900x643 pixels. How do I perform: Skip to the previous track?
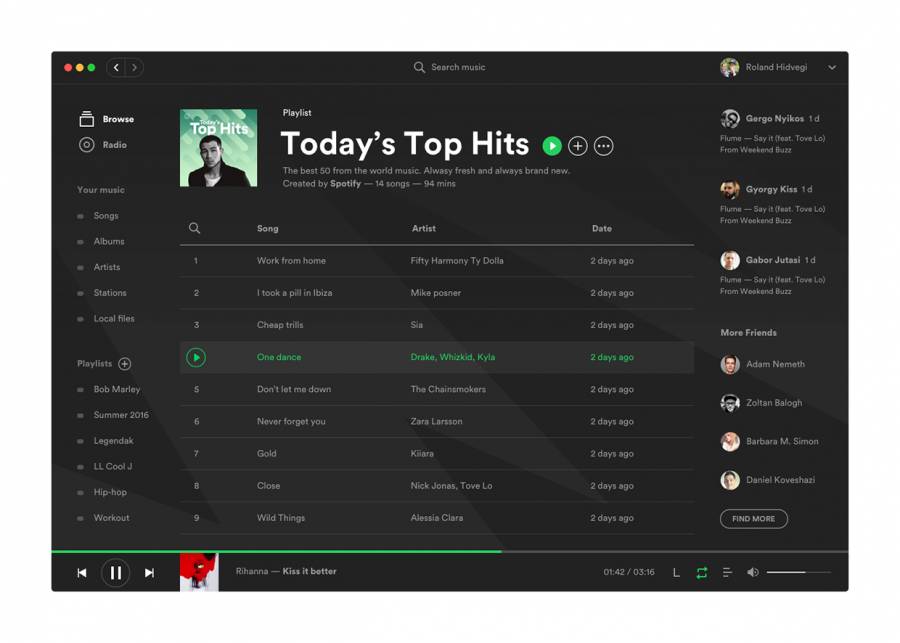point(82,573)
